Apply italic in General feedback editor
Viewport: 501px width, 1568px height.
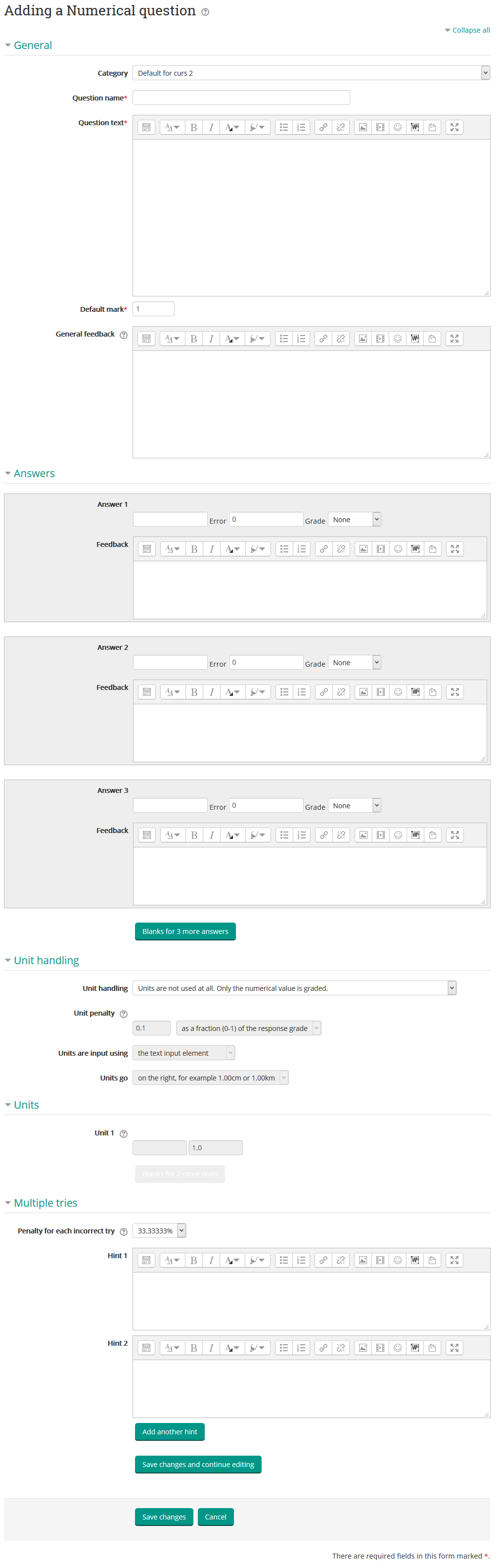(211, 339)
